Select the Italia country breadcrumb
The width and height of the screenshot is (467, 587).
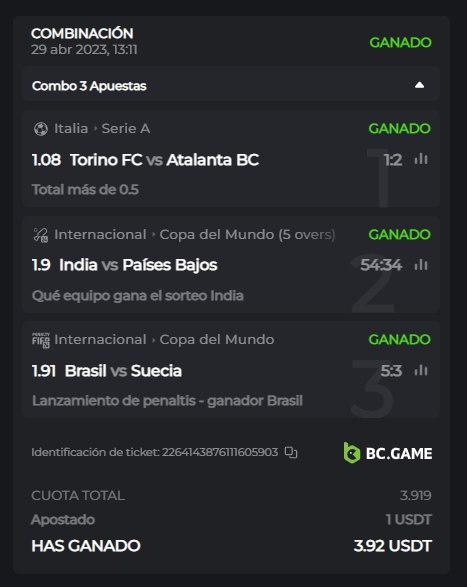[x=71, y=129]
